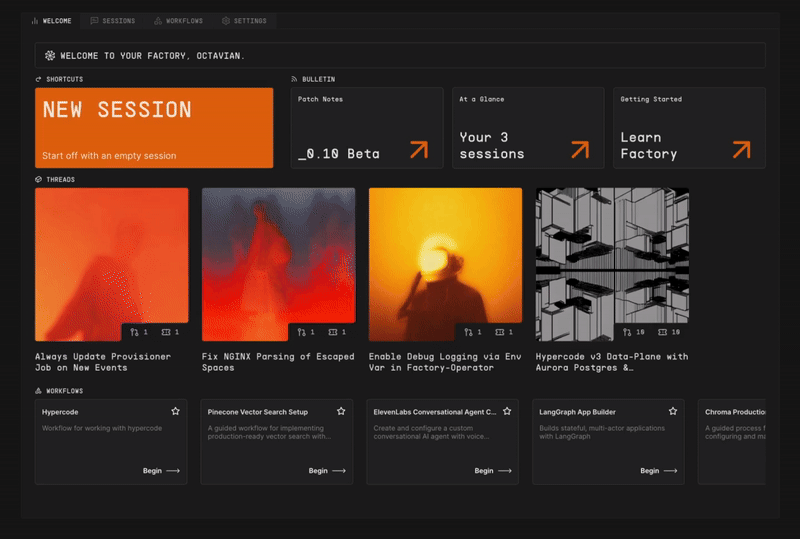
Task: Click pull request icon on Hypercode v3 thread
Action: pos(627,332)
